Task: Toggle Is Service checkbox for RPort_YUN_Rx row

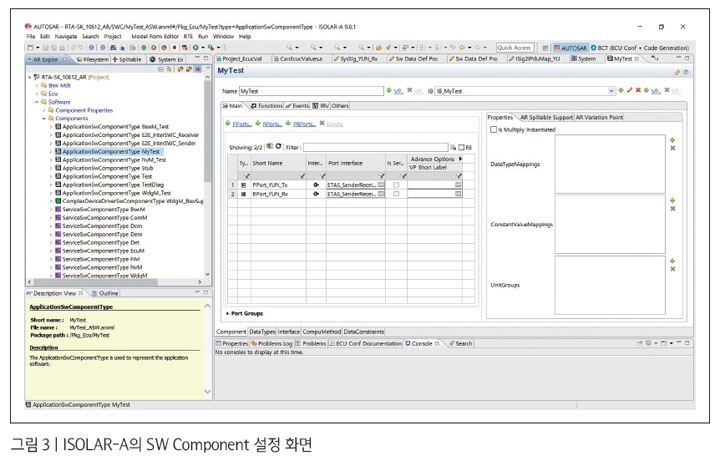Action: point(396,194)
